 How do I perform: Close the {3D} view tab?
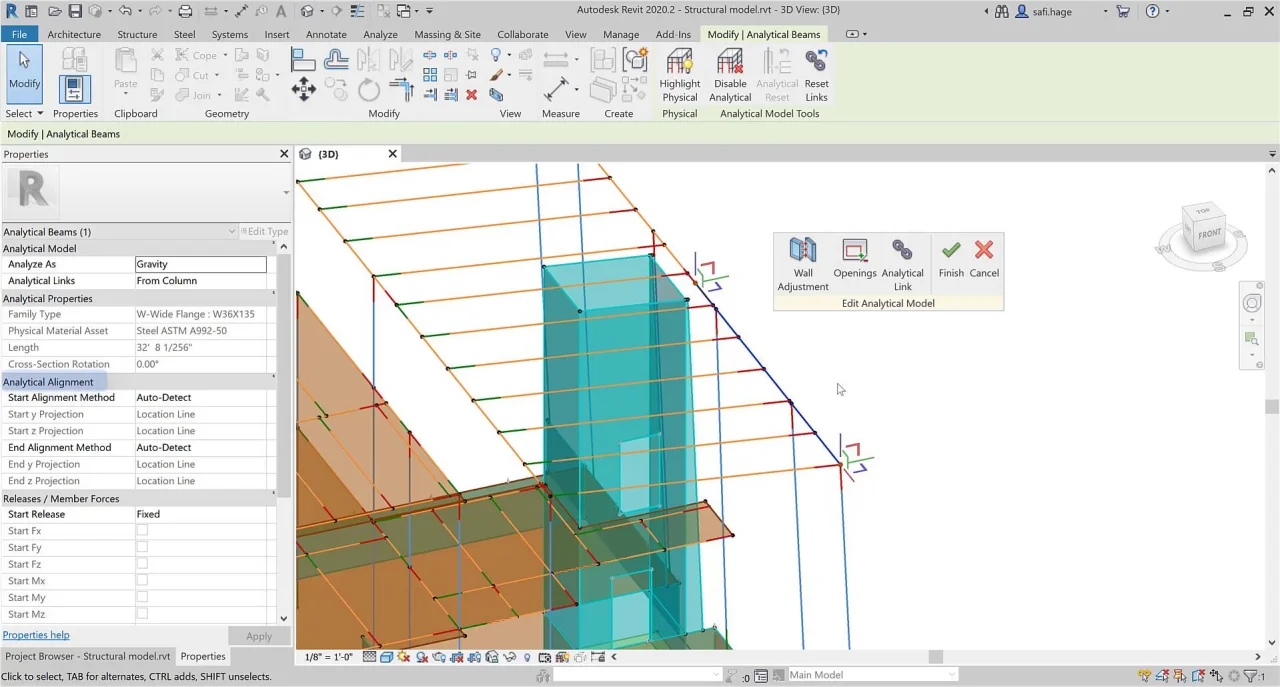coord(392,154)
